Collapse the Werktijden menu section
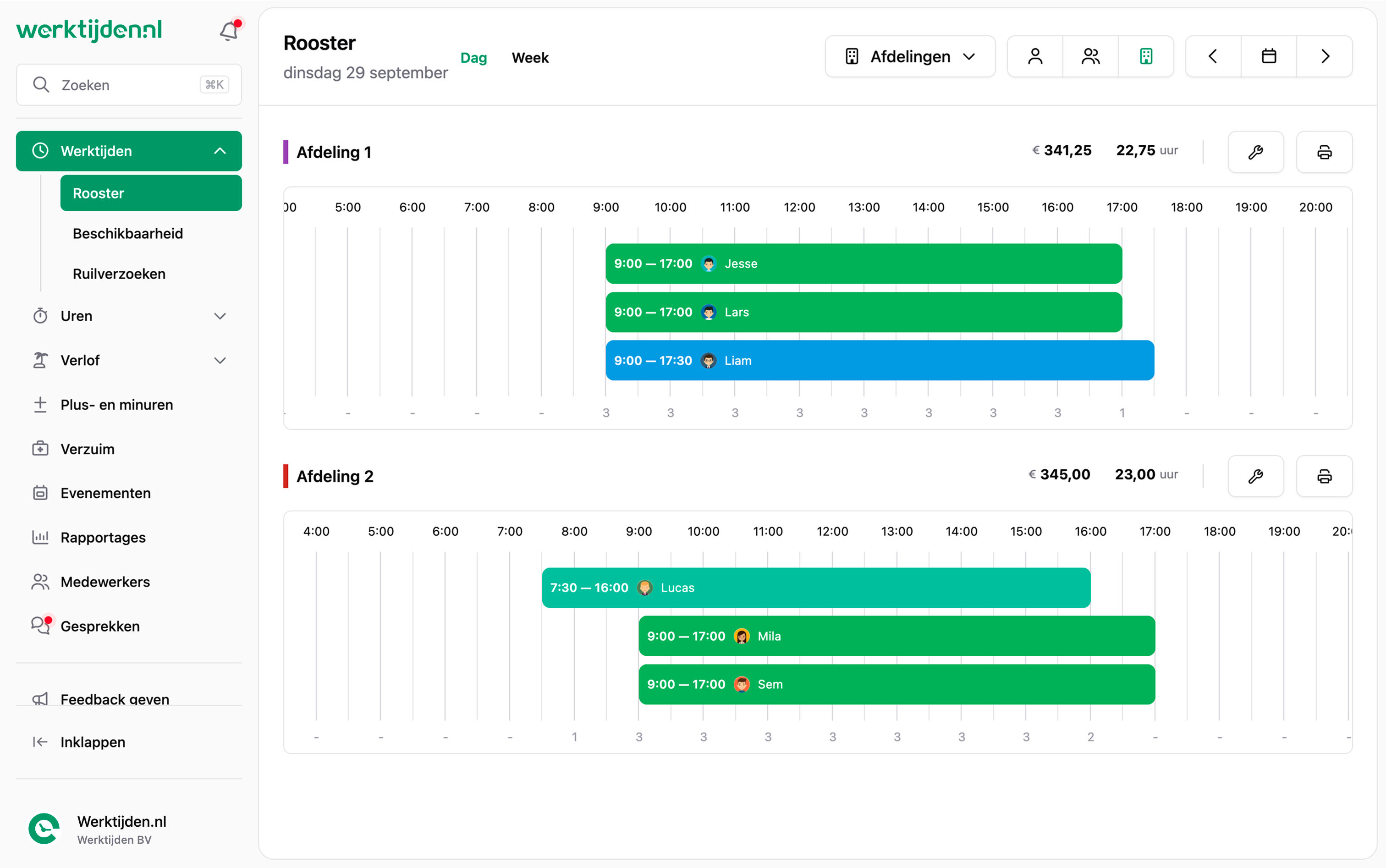The width and height of the screenshot is (1386, 868). coord(129,151)
